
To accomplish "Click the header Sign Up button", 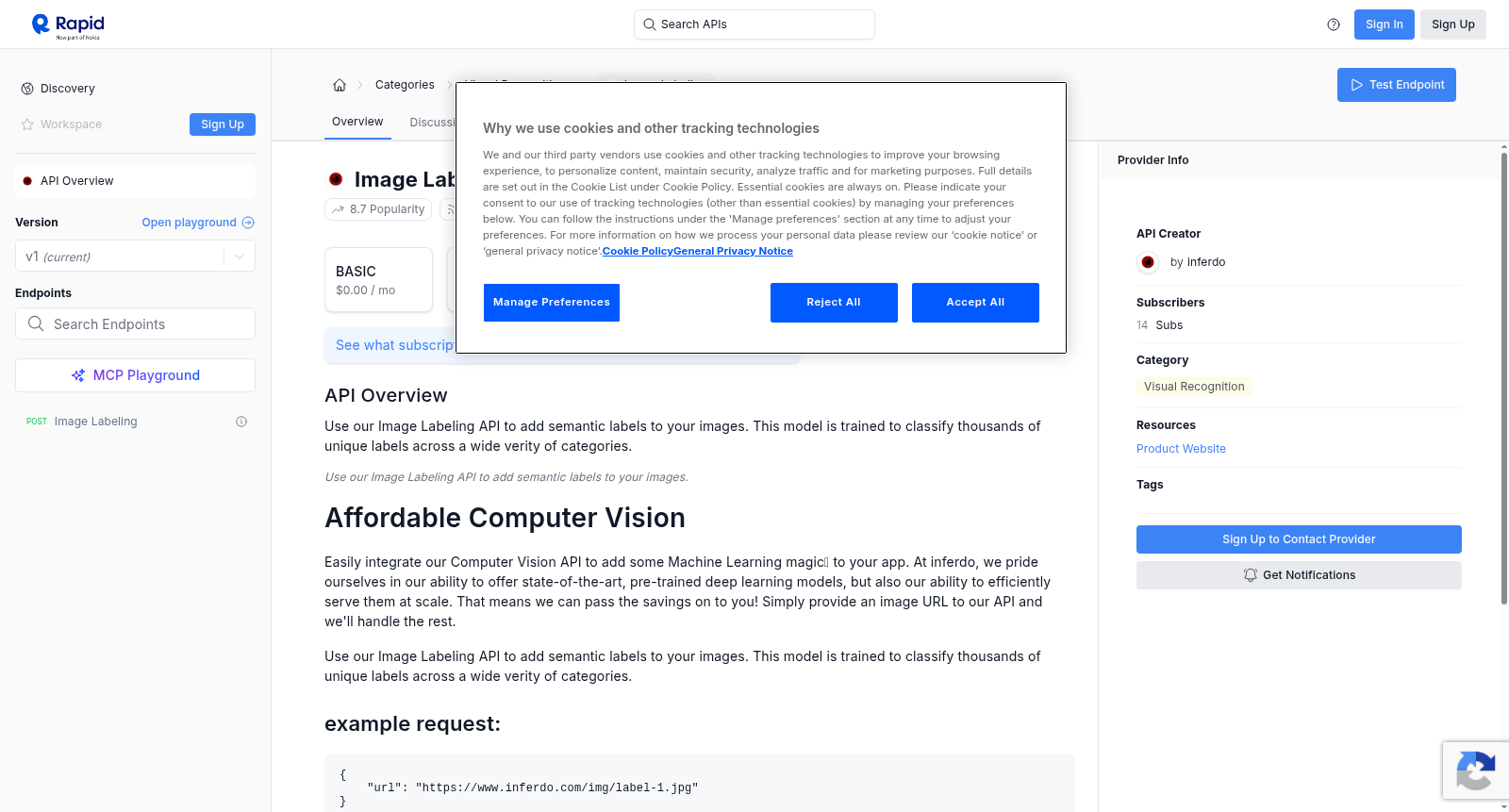I will point(1453,25).
